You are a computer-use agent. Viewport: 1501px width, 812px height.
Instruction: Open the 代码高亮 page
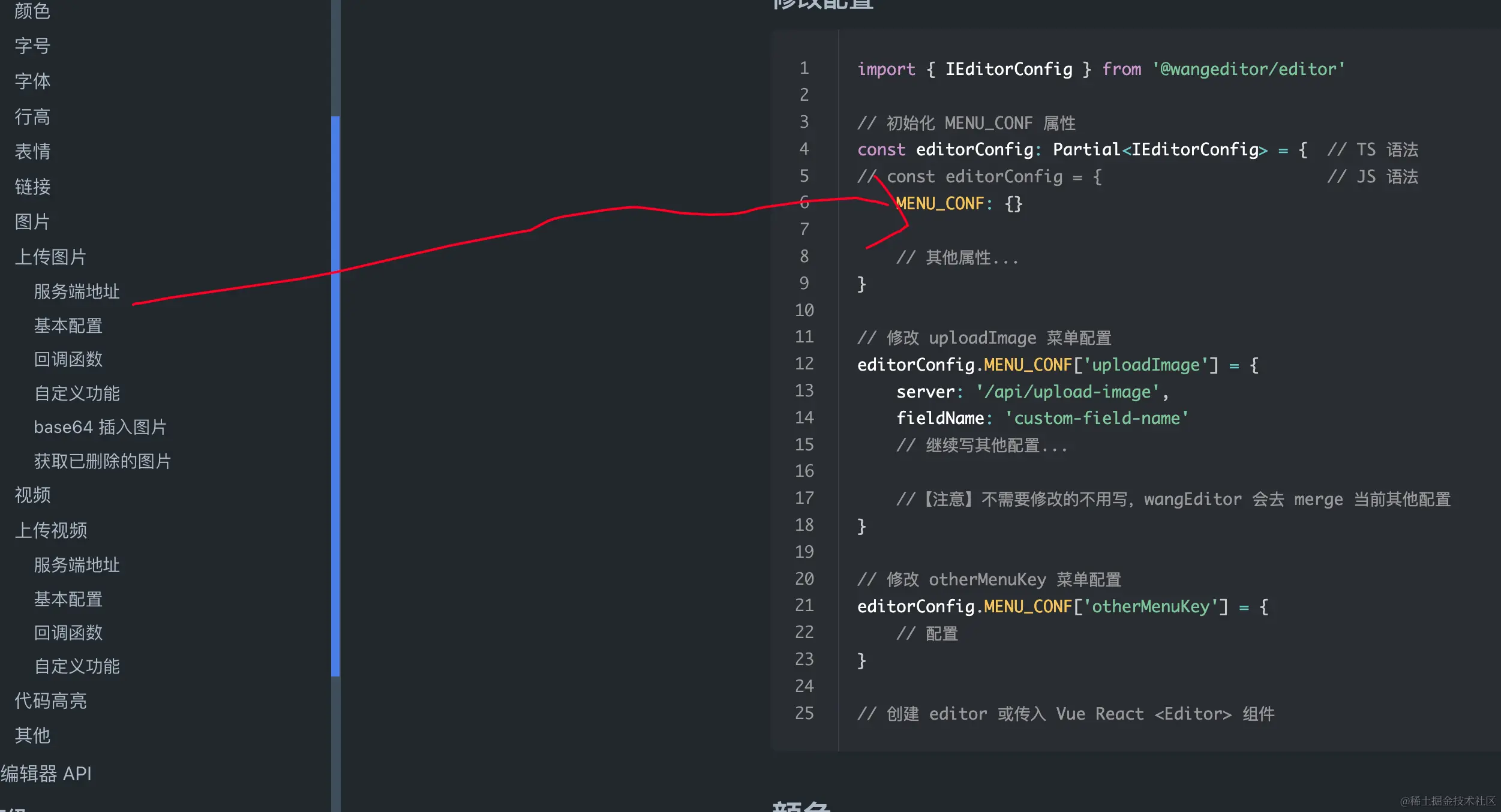tap(50, 700)
